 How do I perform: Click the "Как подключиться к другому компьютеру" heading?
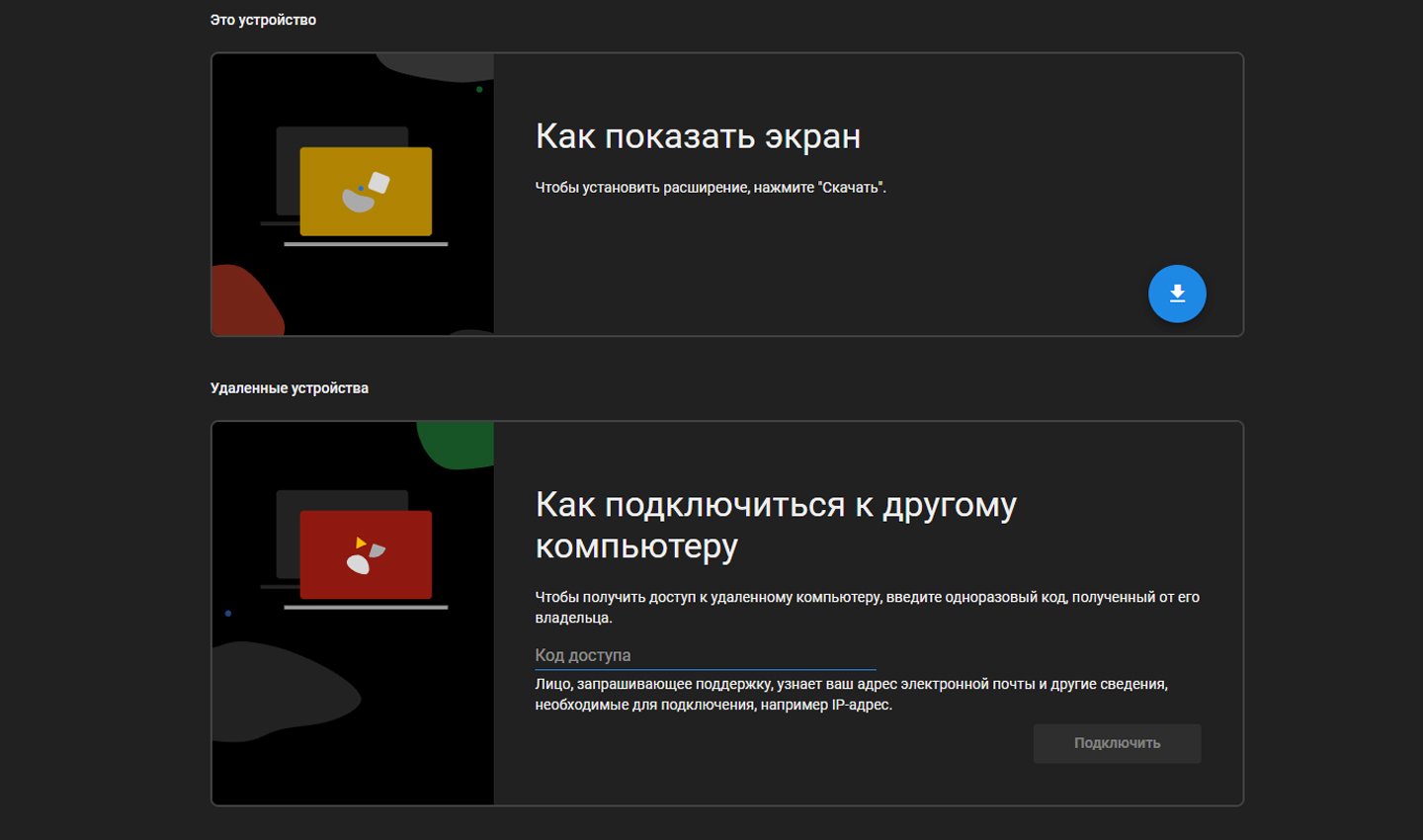coord(776,525)
